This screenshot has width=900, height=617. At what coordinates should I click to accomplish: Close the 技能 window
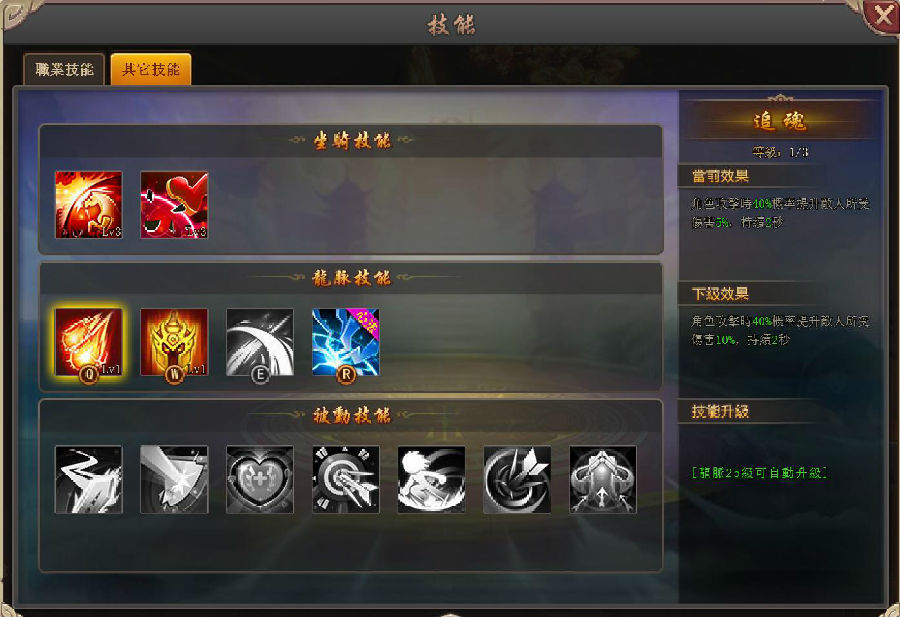pos(883,16)
